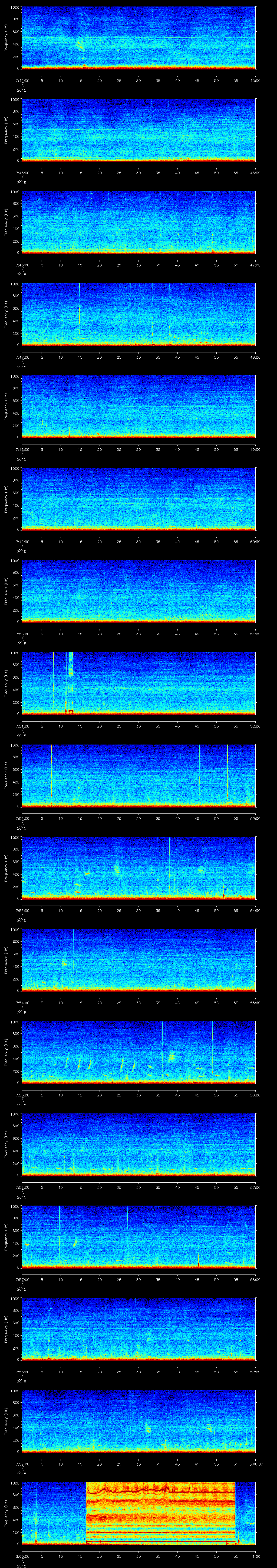Click the 52:00 end time label

tap(256, 726)
